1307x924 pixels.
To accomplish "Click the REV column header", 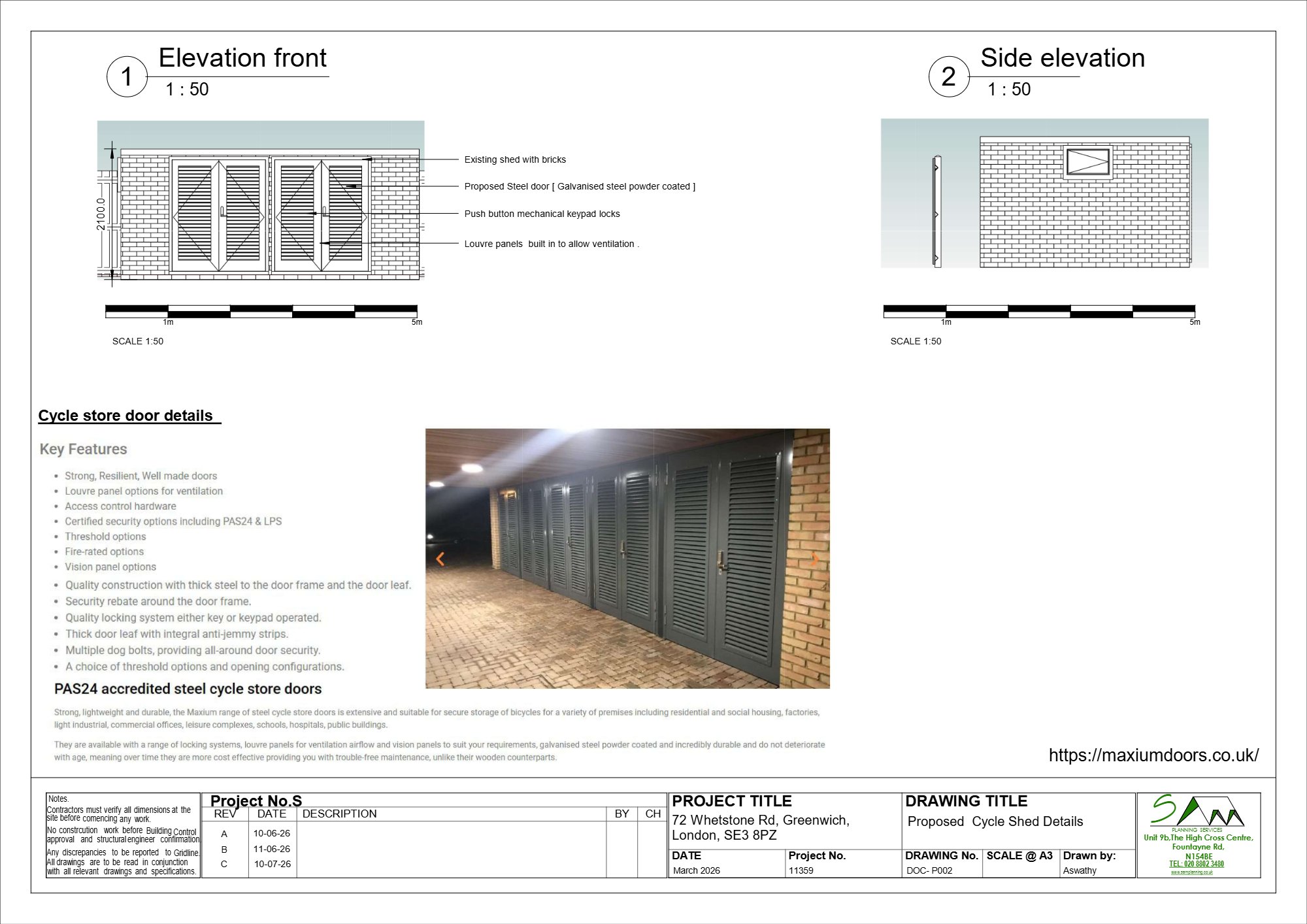I will point(225,814).
